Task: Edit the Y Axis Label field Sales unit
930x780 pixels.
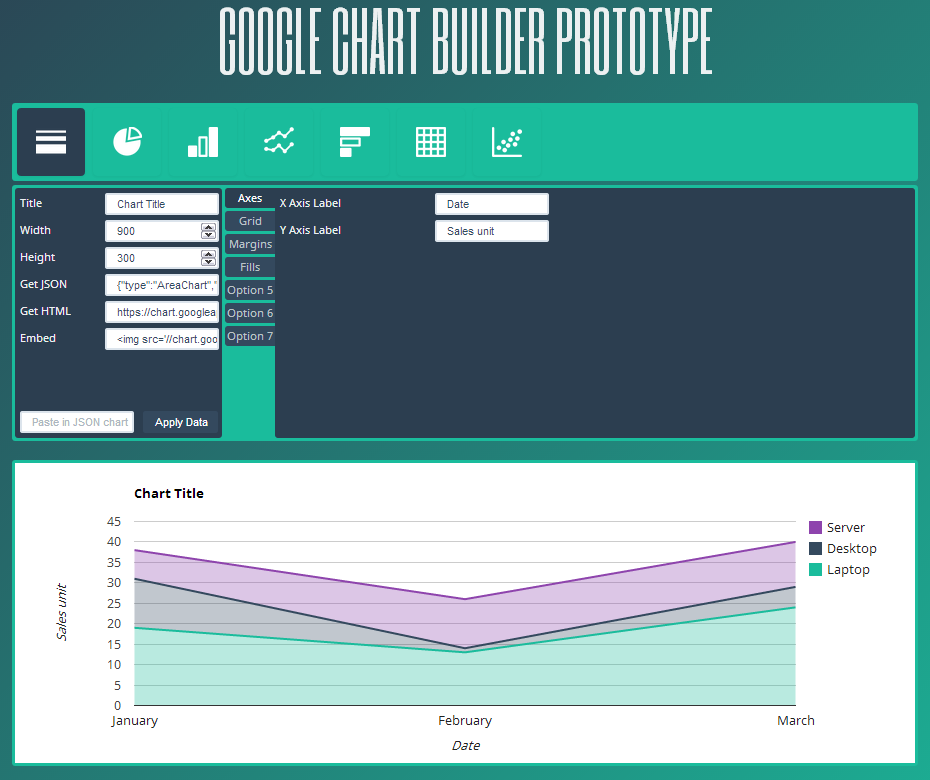Action: 492,231
